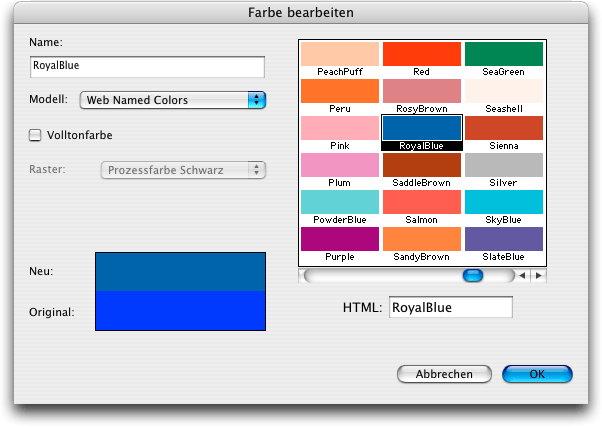602x427 pixels.
Task: Open the Modell dropdown
Action: coord(173,100)
